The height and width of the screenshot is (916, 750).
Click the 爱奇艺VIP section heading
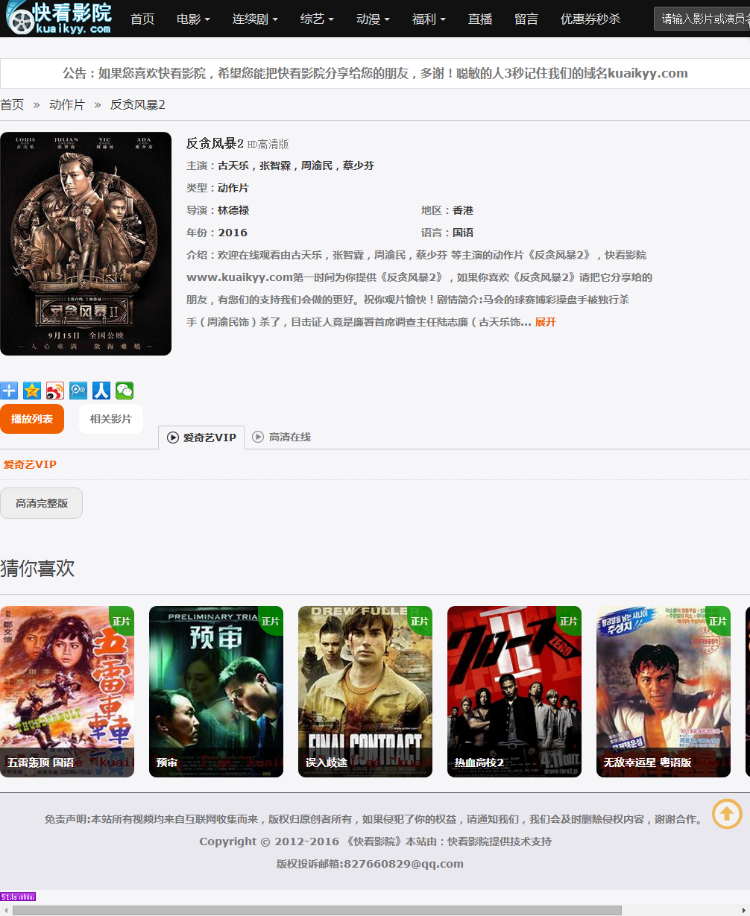[30, 464]
